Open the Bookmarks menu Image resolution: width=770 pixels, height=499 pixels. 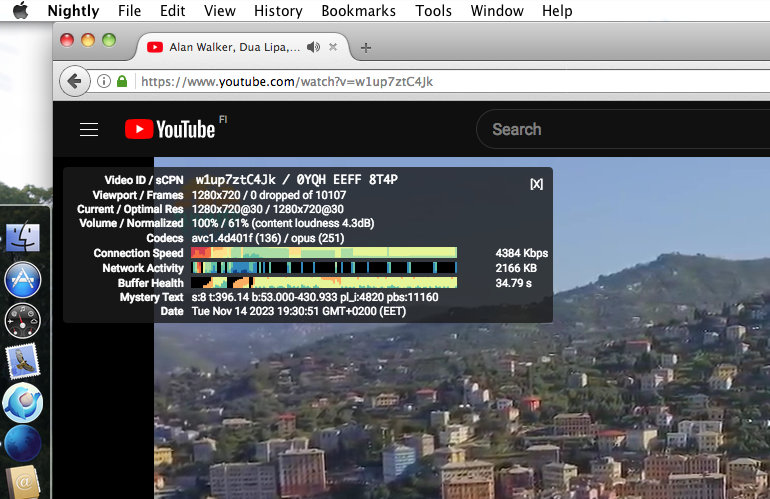pyautogui.click(x=358, y=11)
